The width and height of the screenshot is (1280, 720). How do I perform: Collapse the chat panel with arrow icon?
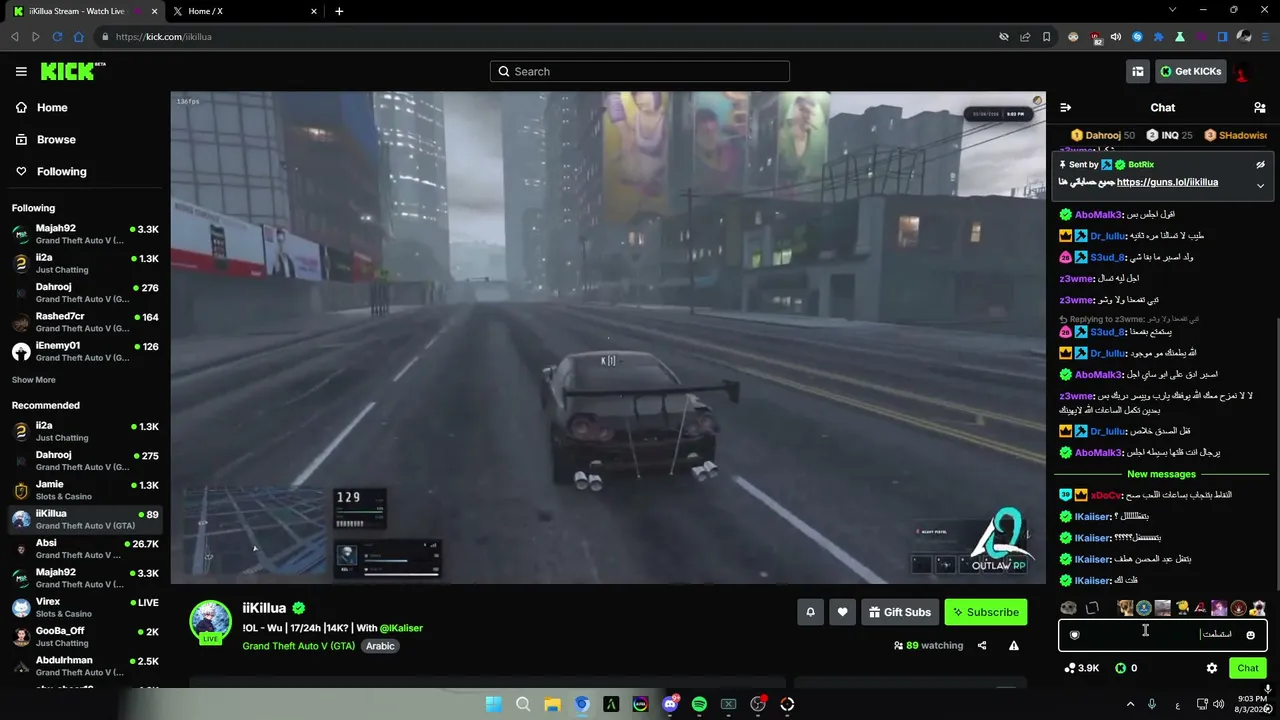(1066, 108)
